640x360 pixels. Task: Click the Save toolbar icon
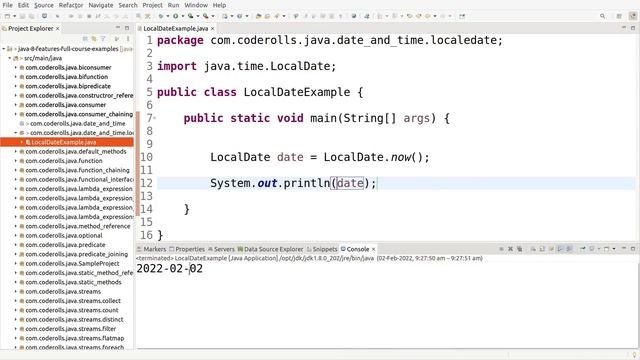click(x=22, y=16)
